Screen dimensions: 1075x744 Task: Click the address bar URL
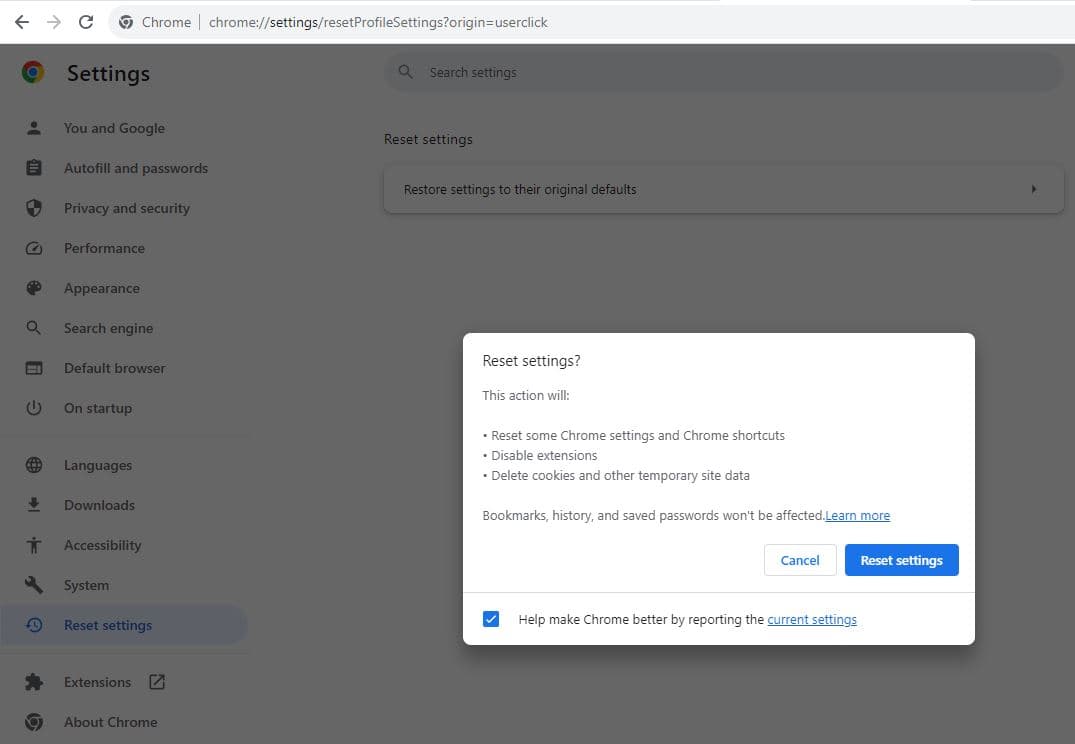(378, 22)
